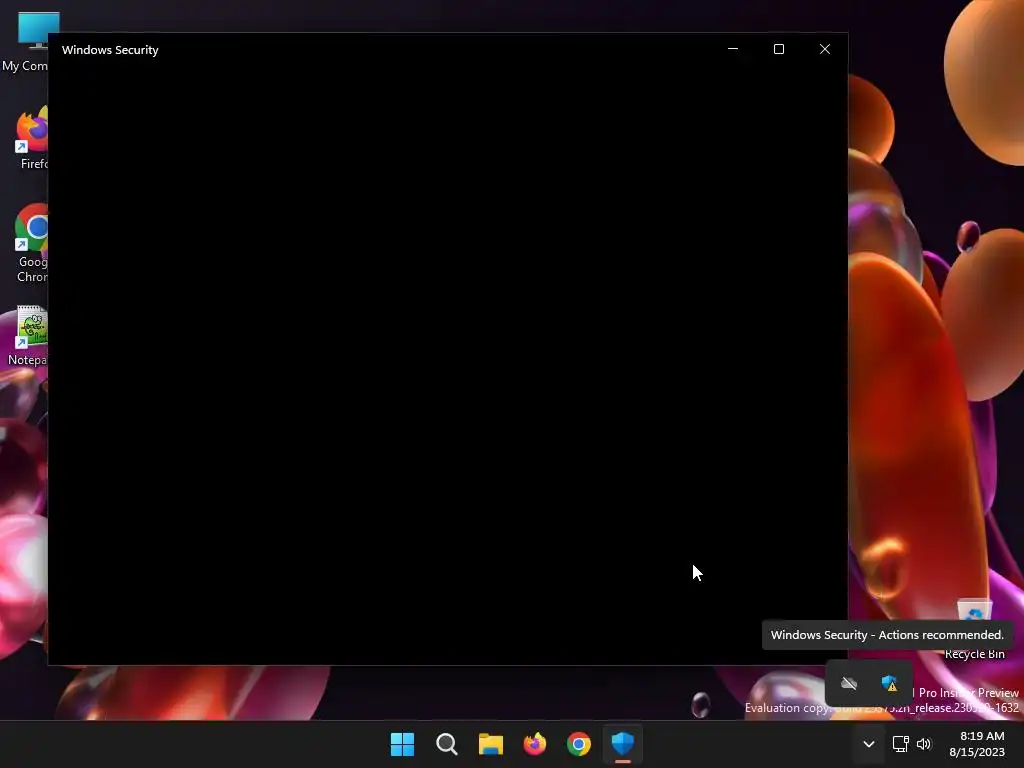Viewport: 1024px width, 768px height.
Task: Maximize the Windows Security window
Action: [x=778, y=49]
